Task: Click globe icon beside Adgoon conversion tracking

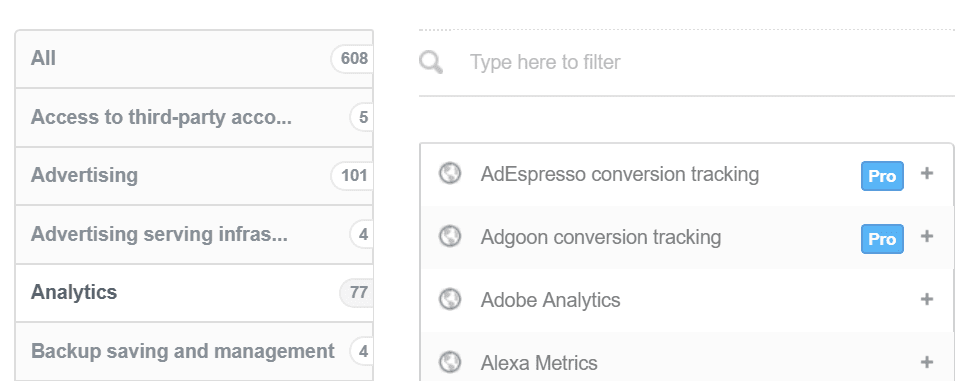Action: (x=450, y=237)
